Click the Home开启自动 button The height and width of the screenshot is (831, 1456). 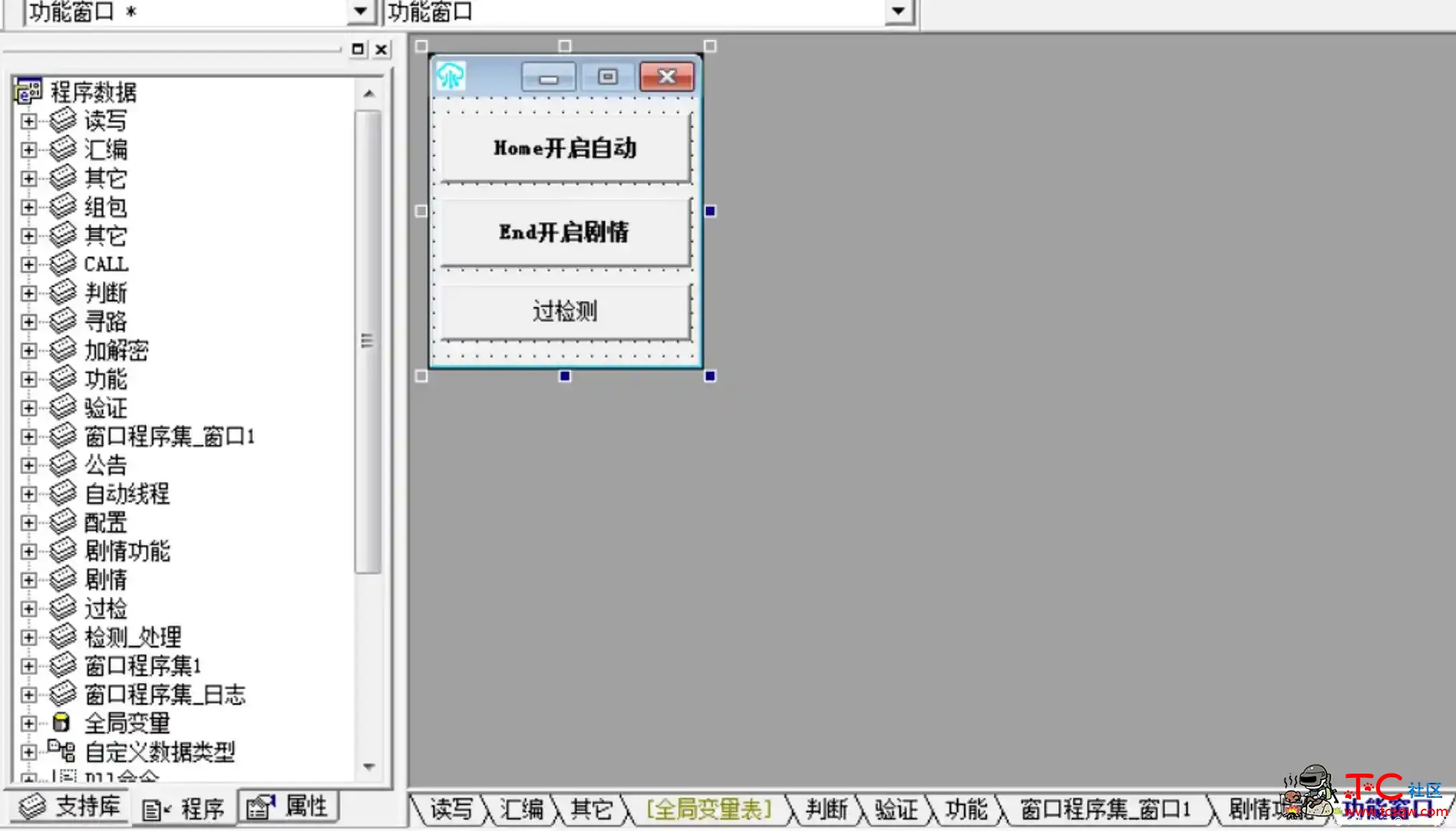click(x=564, y=148)
